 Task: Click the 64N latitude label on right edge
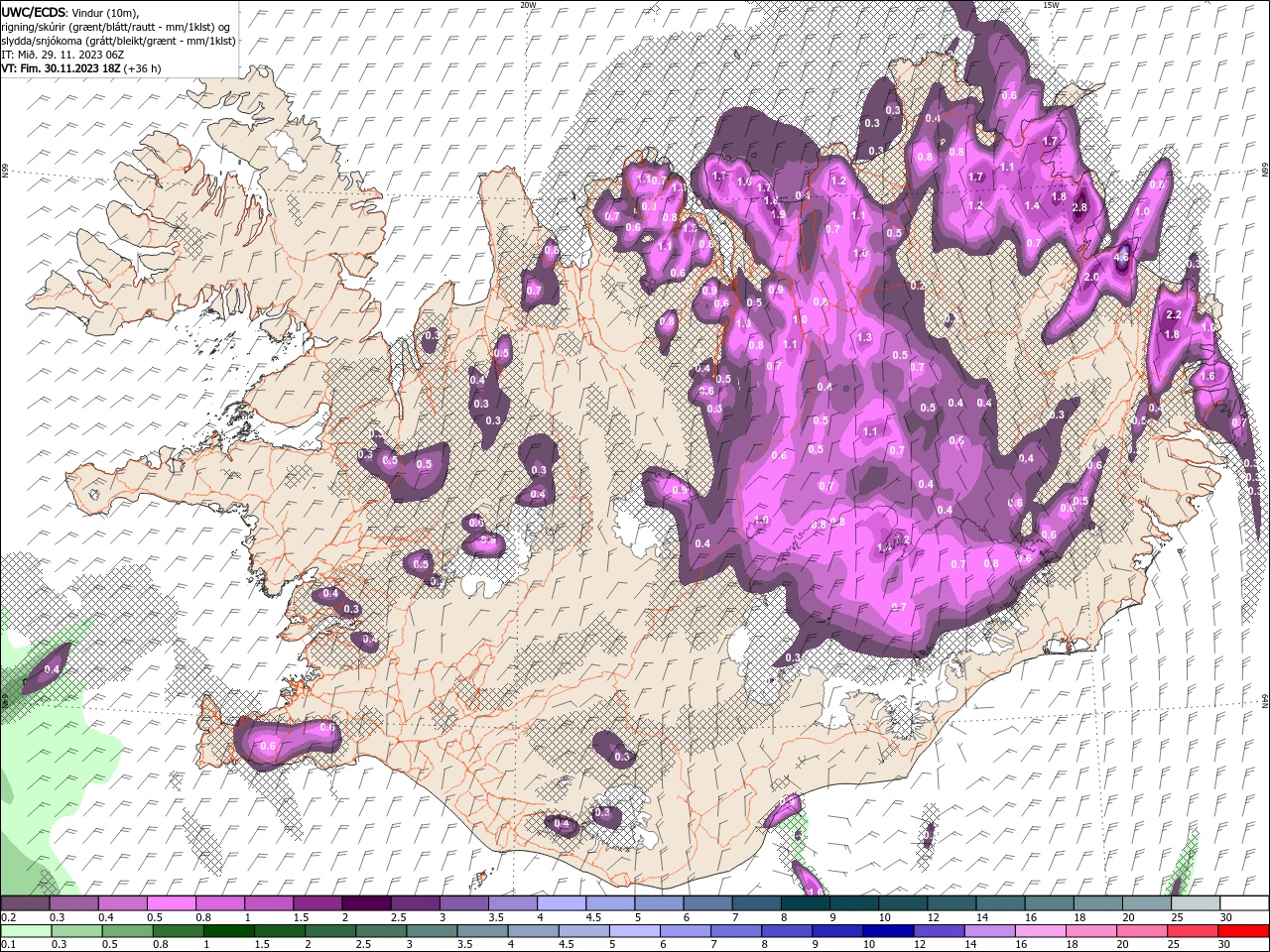coord(1265,699)
